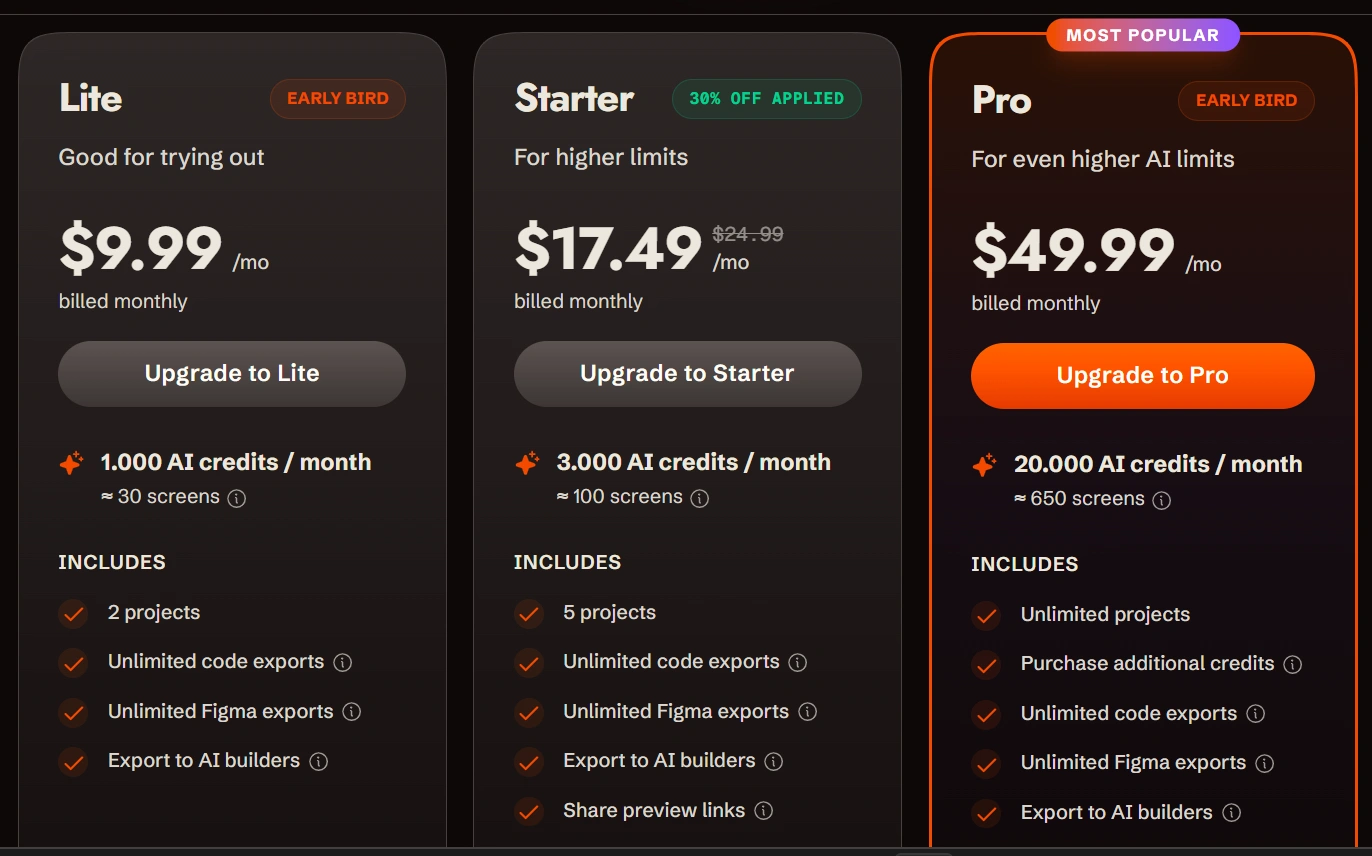The height and width of the screenshot is (856, 1372).
Task: Open info for Lite Unlimited Figma exports
Action: tap(351, 712)
